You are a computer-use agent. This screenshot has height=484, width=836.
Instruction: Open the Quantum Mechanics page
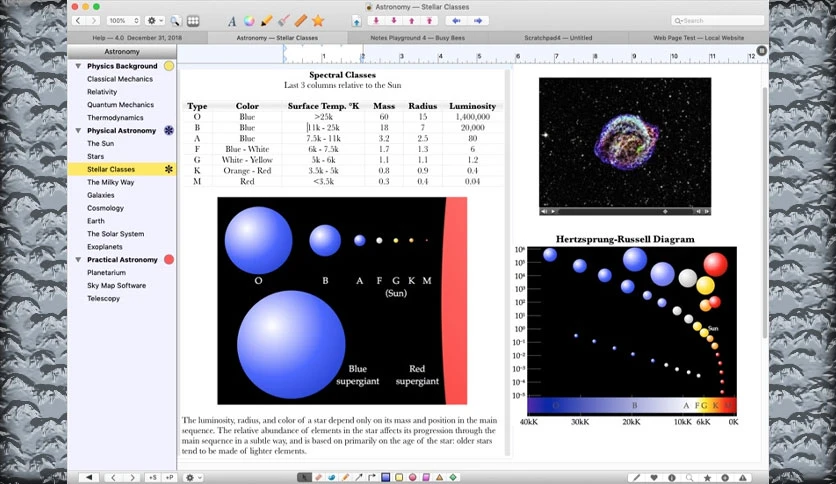pos(120,104)
